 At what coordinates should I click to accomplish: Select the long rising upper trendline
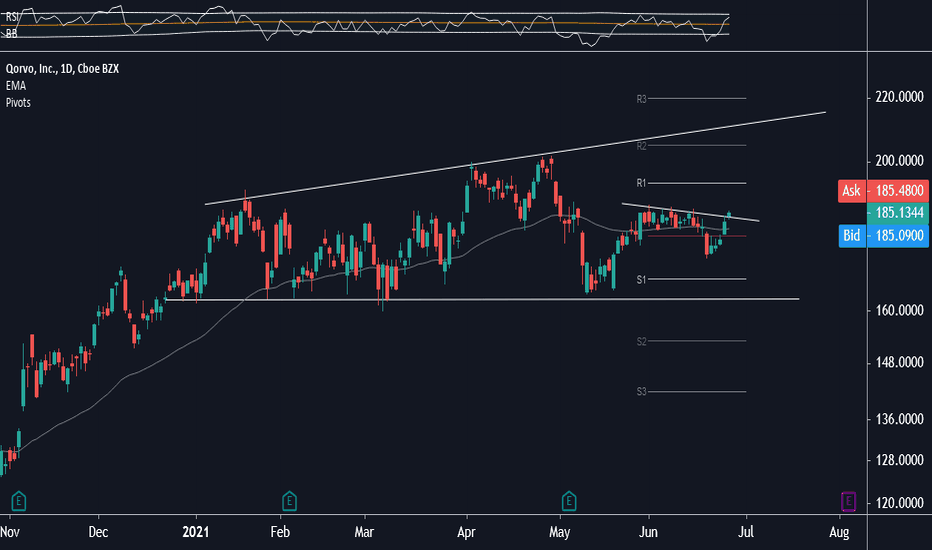pyautogui.click(x=515, y=158)
